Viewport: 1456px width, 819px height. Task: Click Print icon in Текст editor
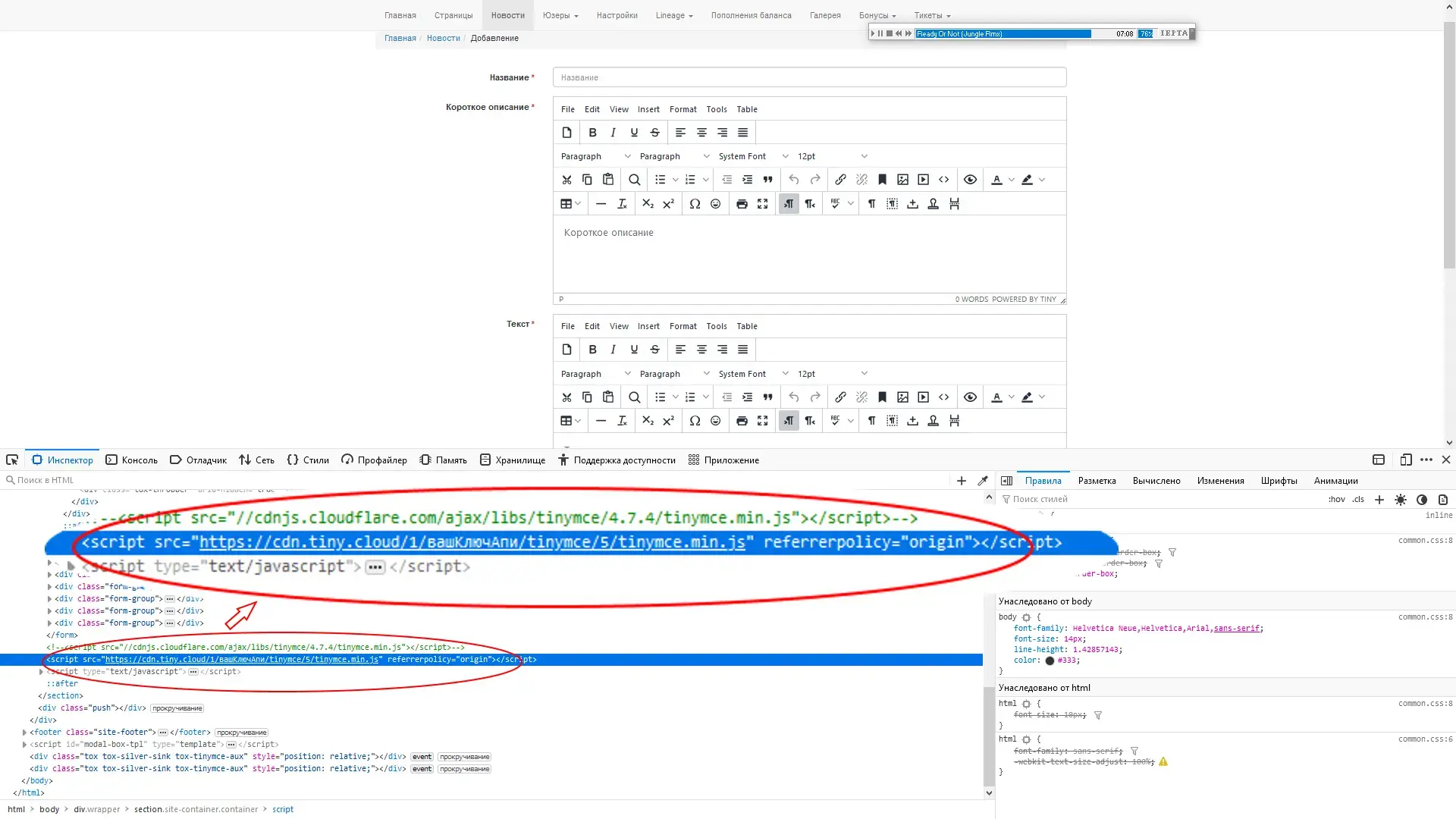pos(742,421)
